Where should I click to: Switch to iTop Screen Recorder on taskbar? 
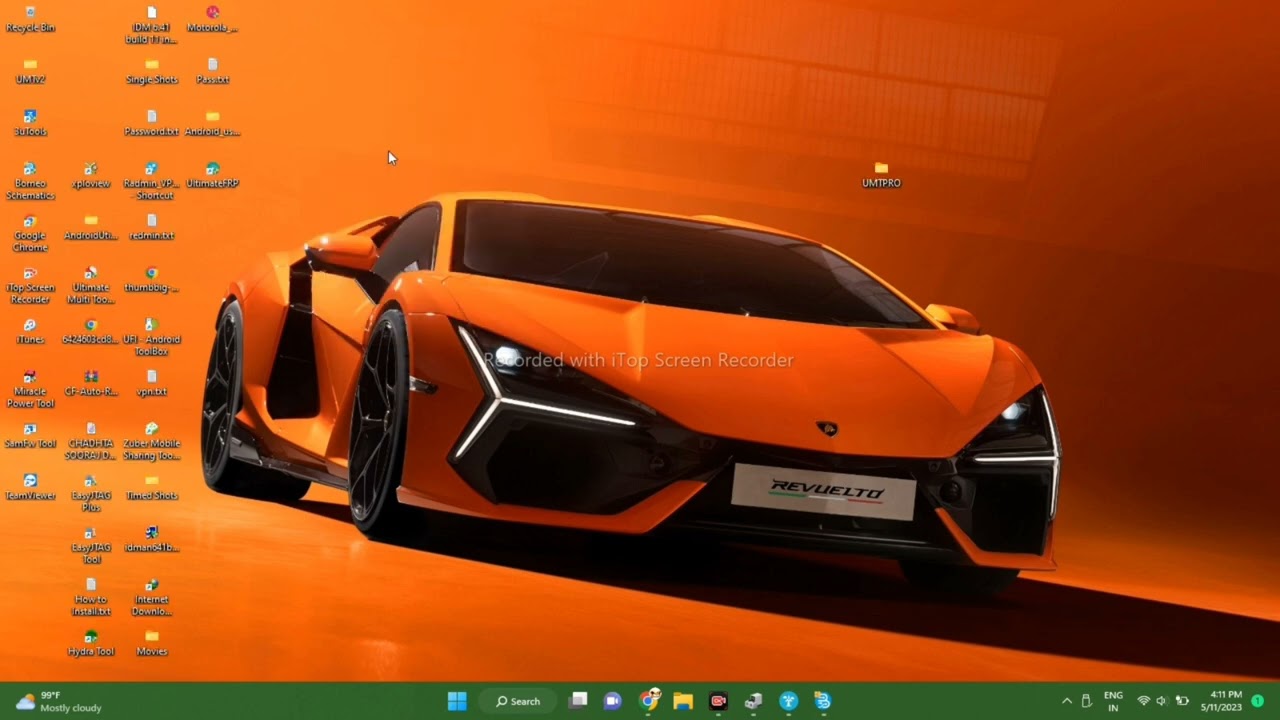(x=718, y=701)
